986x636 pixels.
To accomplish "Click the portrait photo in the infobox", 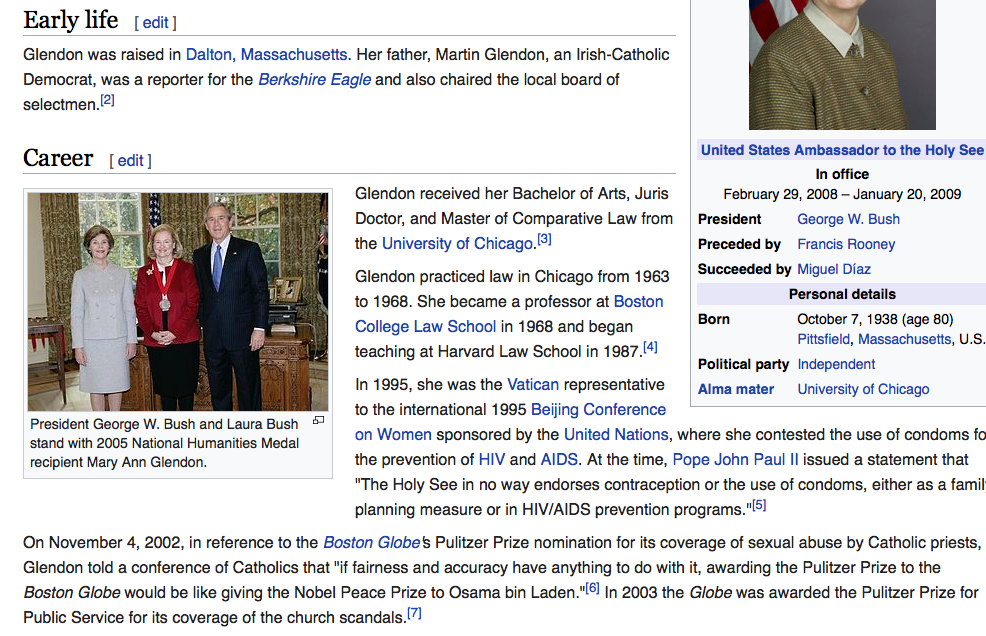I will 842,64.
